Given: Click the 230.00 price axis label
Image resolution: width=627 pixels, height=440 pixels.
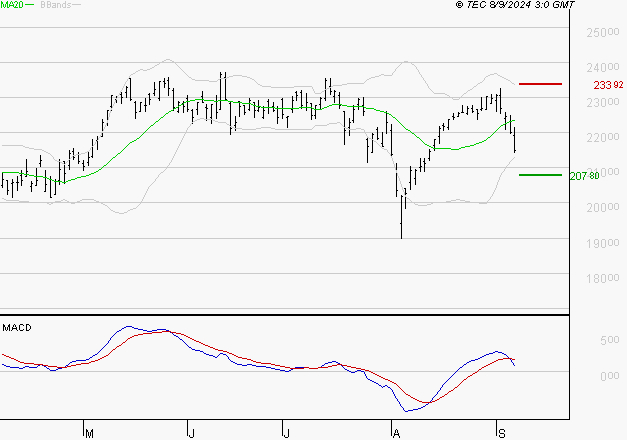Looking at the screenshot, I should (603, 102).
